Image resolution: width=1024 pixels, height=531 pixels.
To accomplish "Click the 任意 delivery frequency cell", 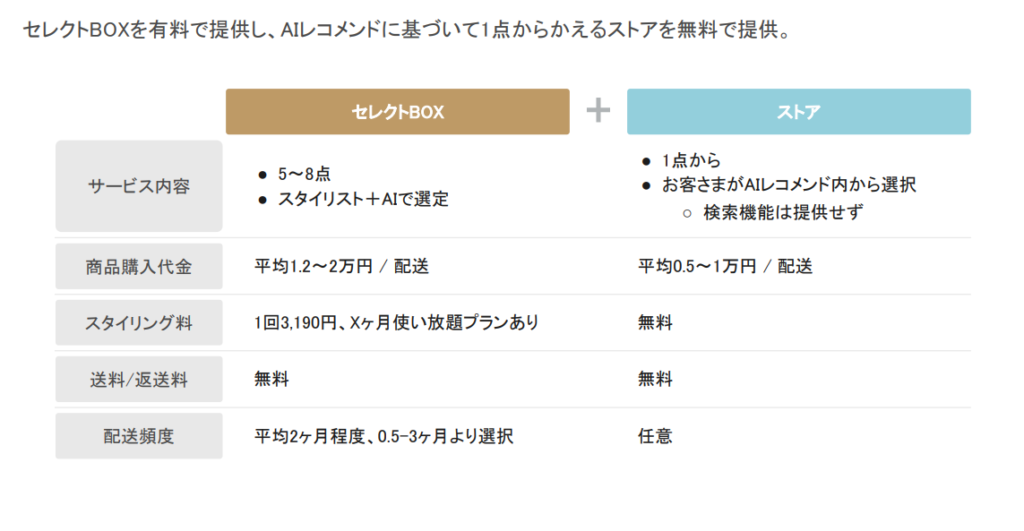I will coord(655,436).
